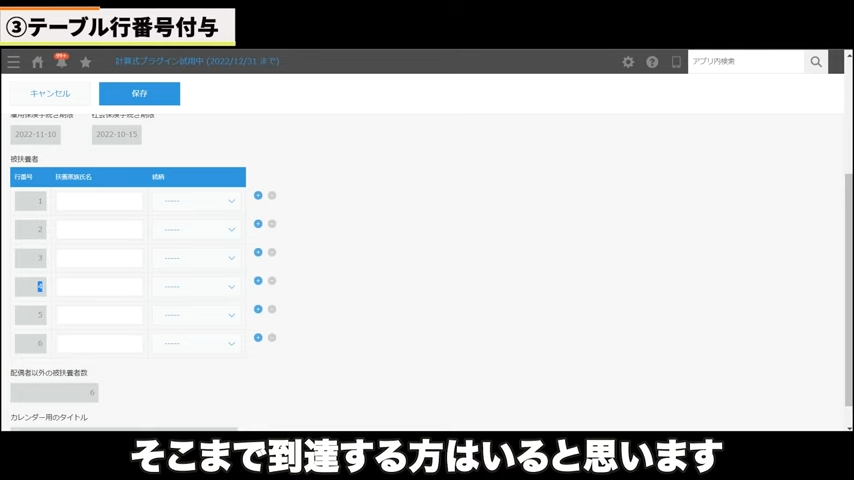
Task: Click the 2022-11-10 date field
Action: 35,135
